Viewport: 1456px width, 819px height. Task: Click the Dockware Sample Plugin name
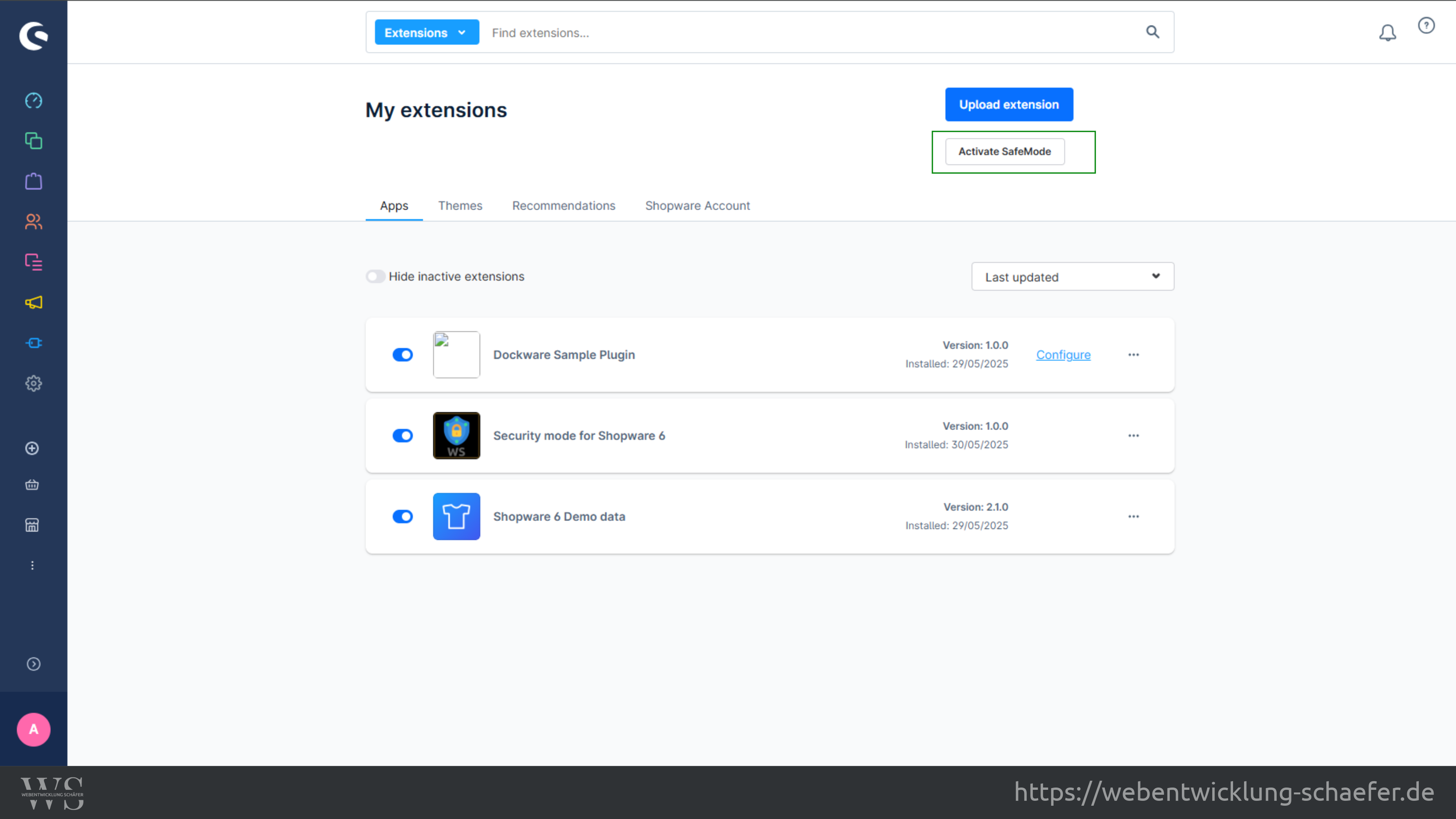[564, 355]
